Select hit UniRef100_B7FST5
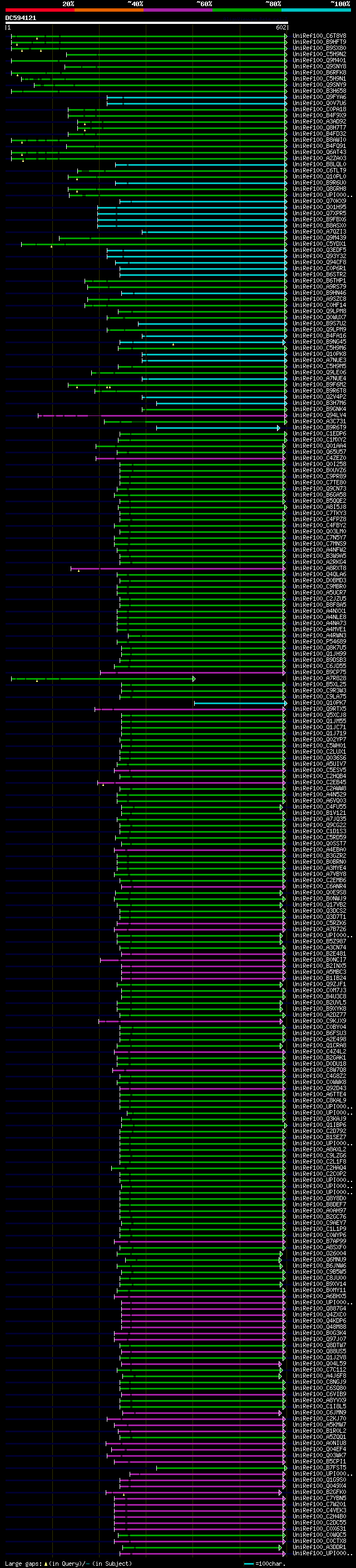The height and width of the screenshot is (1568, 356). [319, 1467]
